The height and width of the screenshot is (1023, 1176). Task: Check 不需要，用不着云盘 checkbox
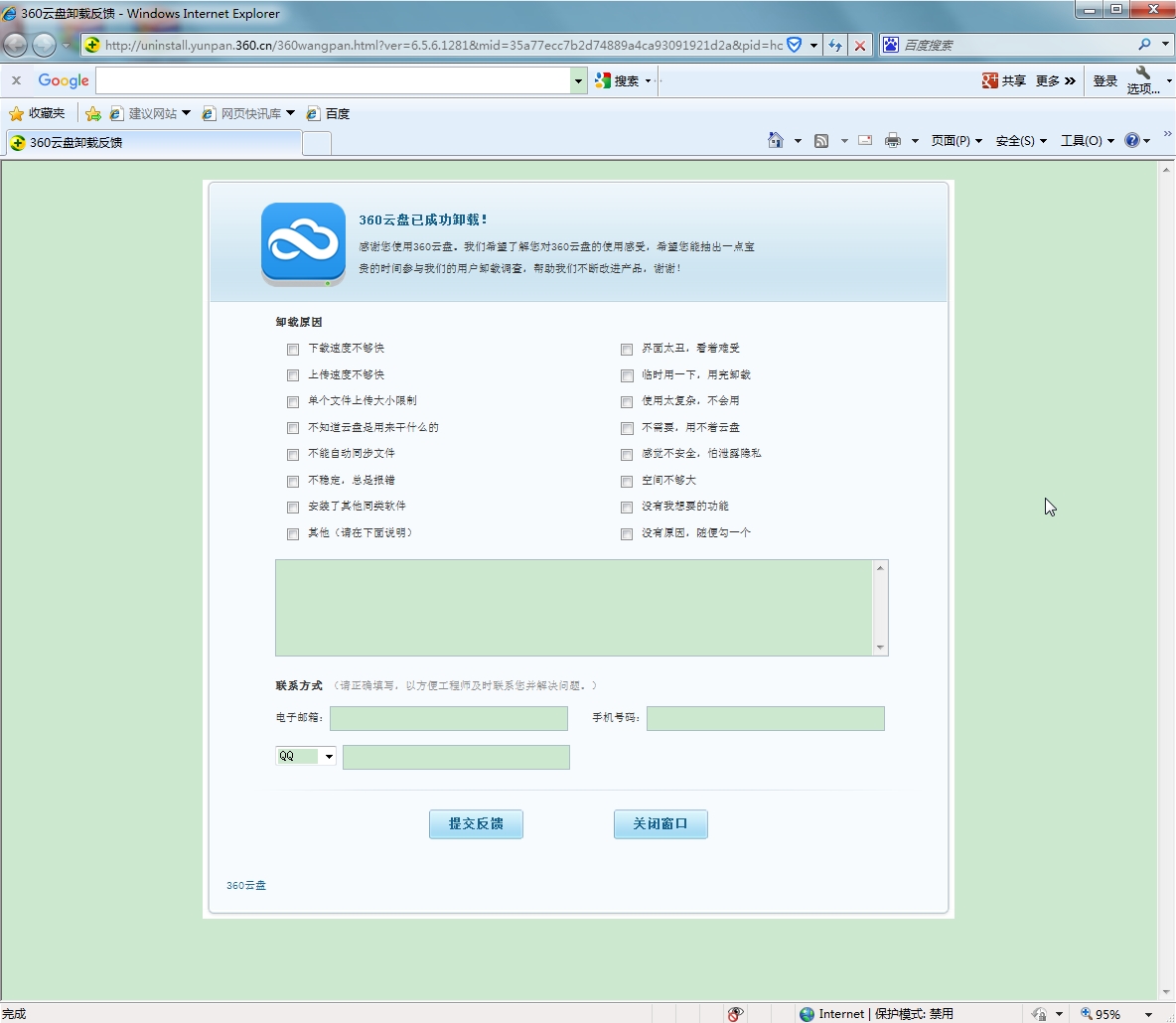[x=627, y=428]
